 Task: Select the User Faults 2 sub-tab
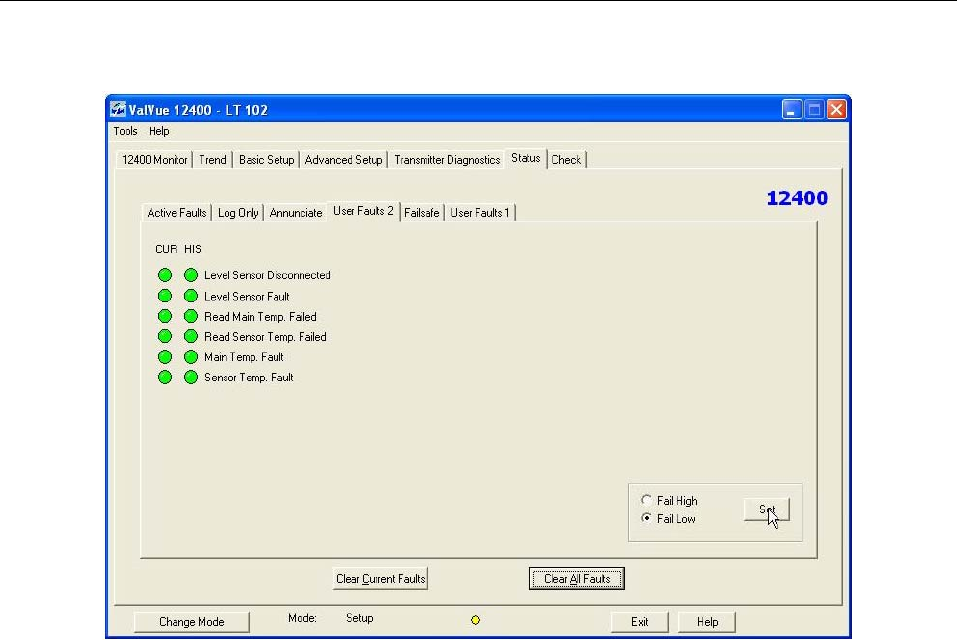pos(363,211)
